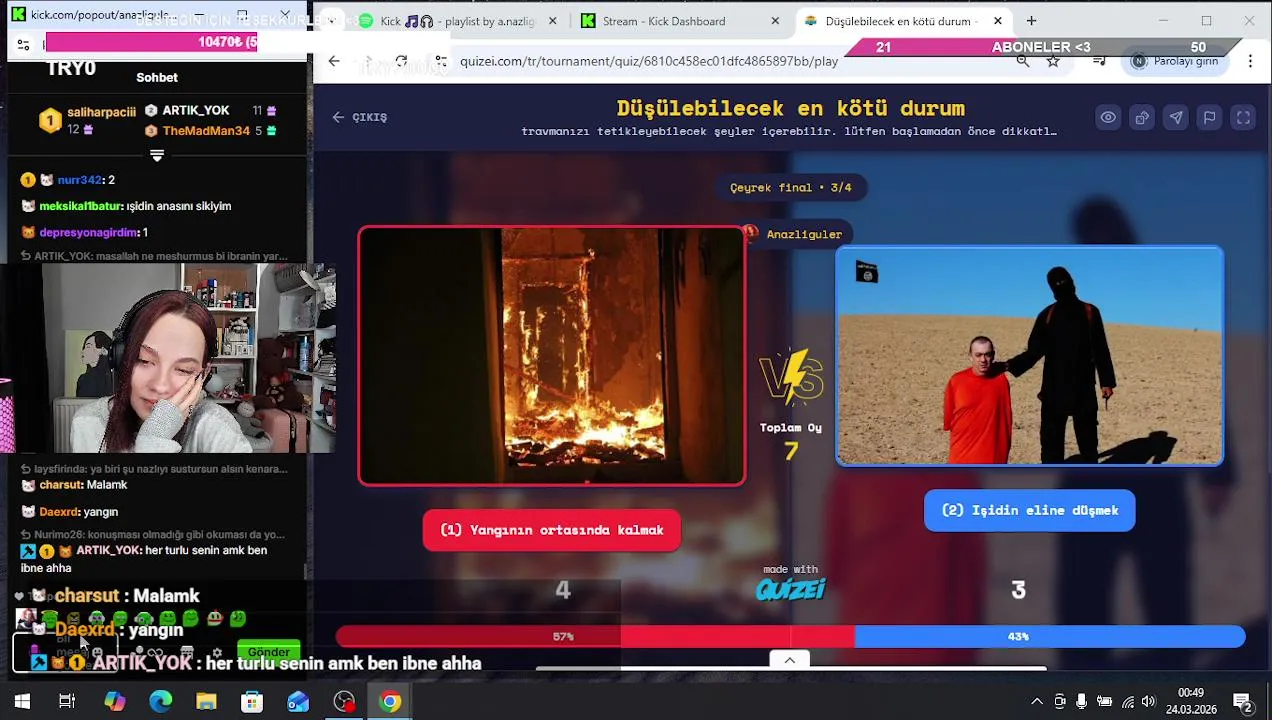Close the Düşülebilecek en kötü durum tab

(x=997, y=21)
